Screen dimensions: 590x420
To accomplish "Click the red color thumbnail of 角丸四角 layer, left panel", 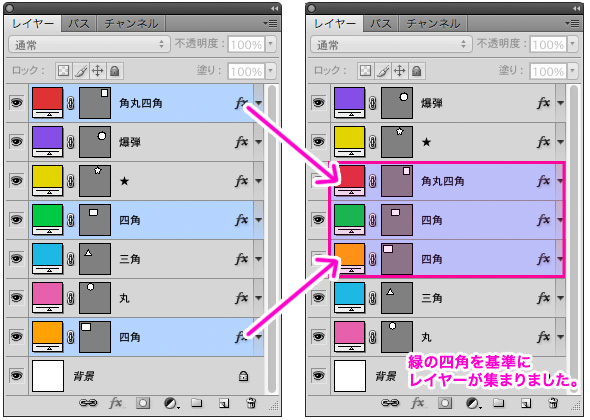I will (x=47, y=99).
